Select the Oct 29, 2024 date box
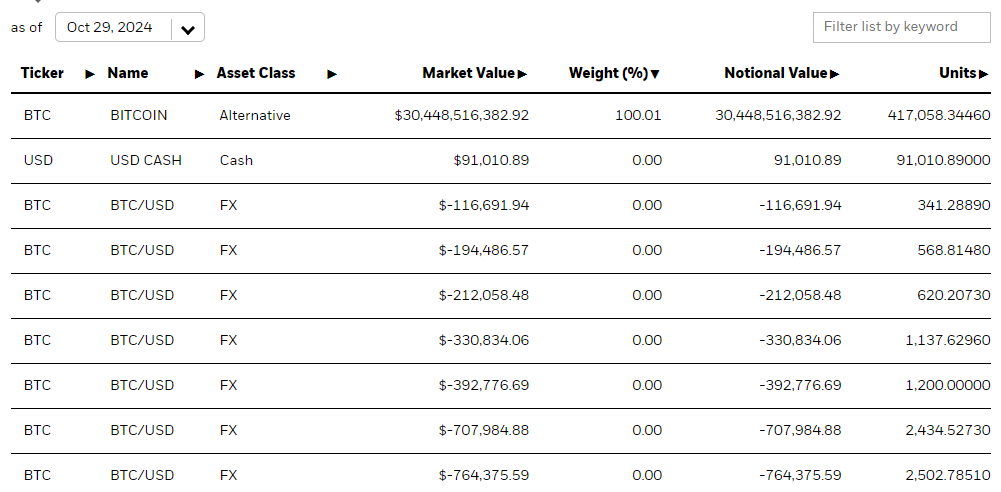Viewport: 1001px width, 492px height. point(110,28)
